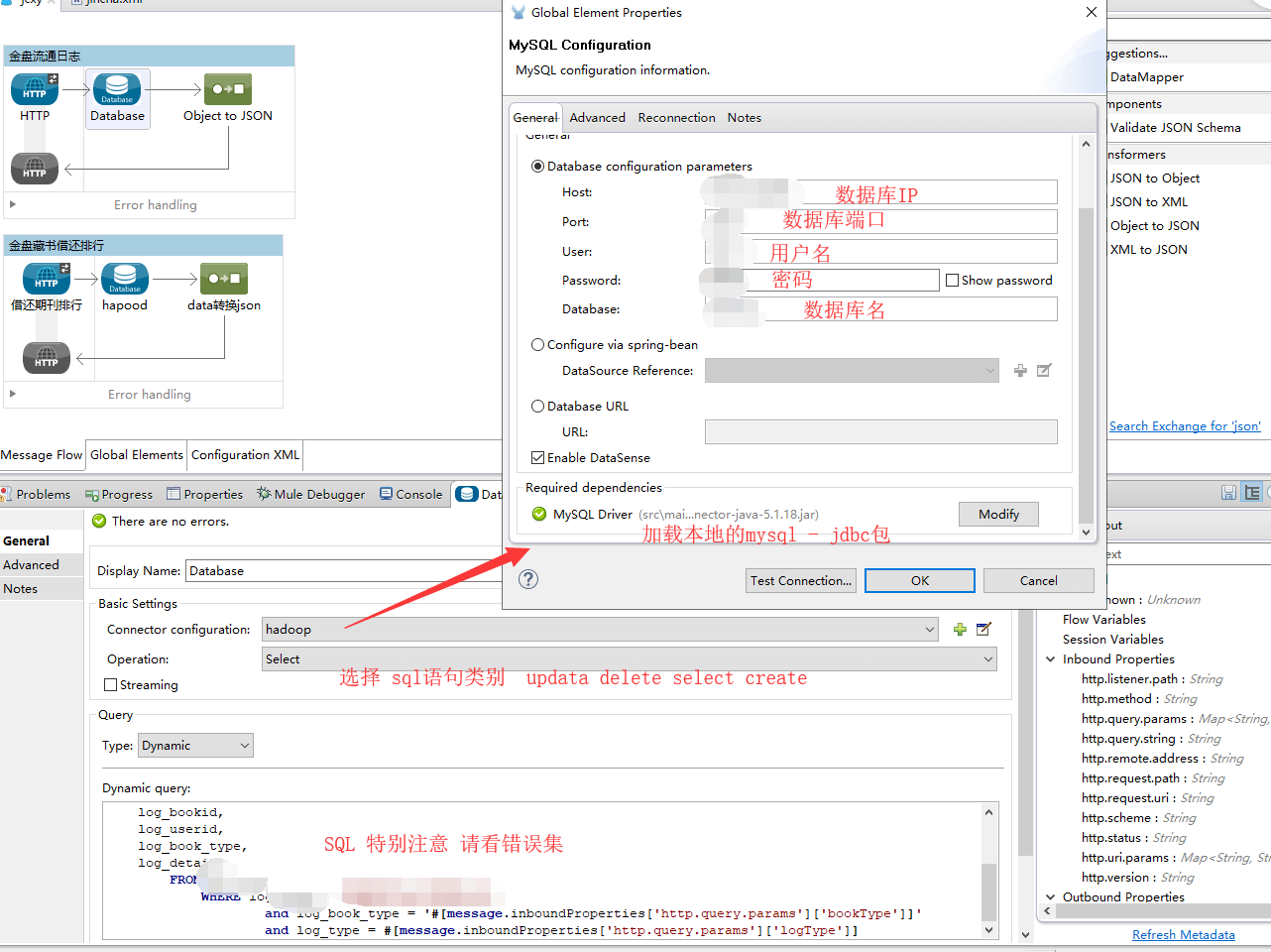Viewport: 1271px width, 952px height.
Task: Select JSON to Object in the palette
Action: point(1154,178)
